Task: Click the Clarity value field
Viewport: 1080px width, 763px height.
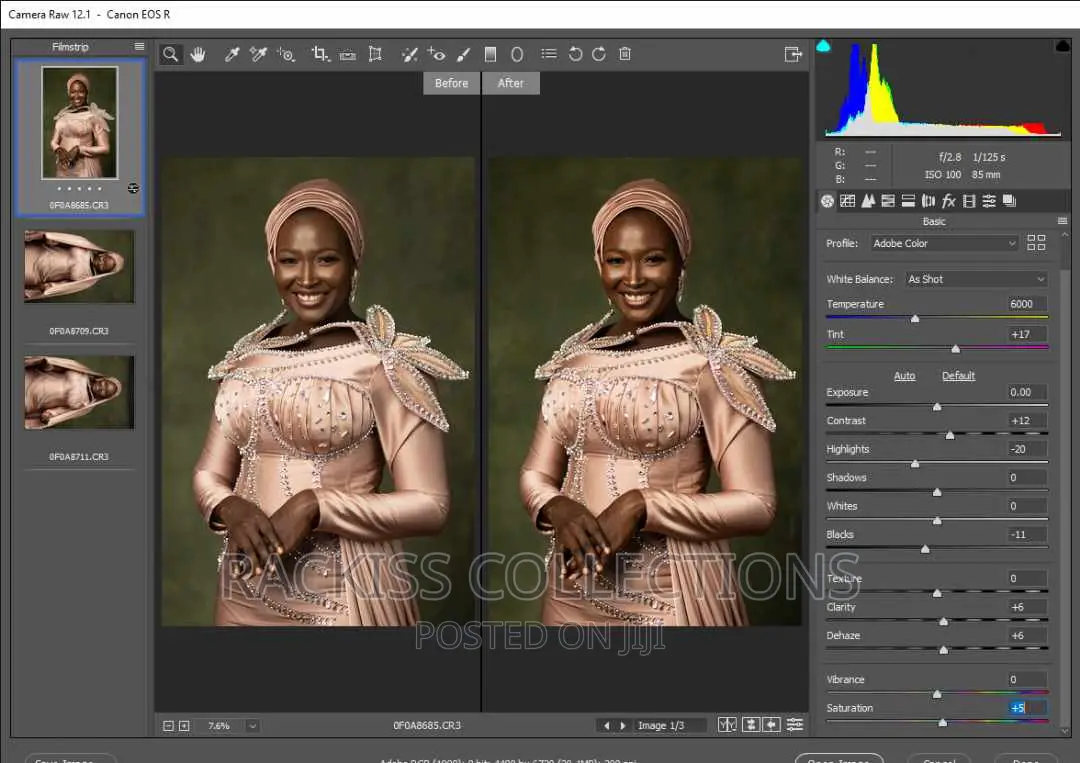Action: click(1026, 607)
